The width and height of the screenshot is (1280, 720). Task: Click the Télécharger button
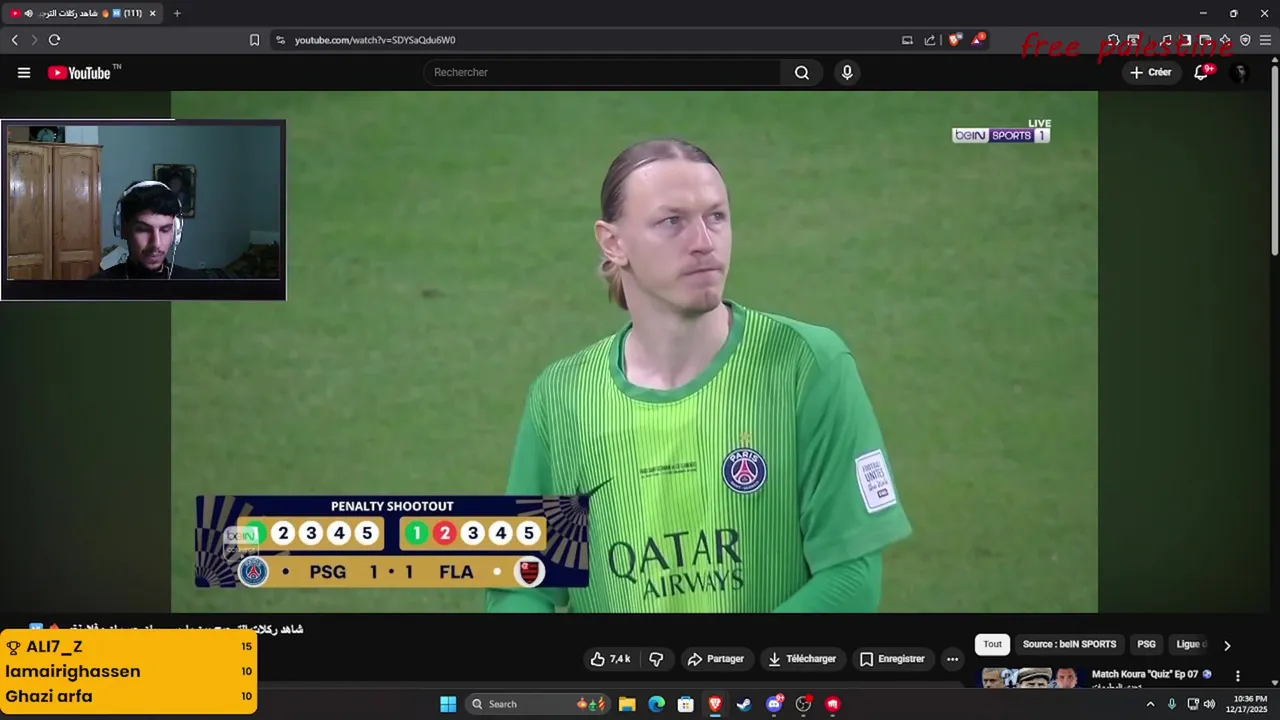802,659
